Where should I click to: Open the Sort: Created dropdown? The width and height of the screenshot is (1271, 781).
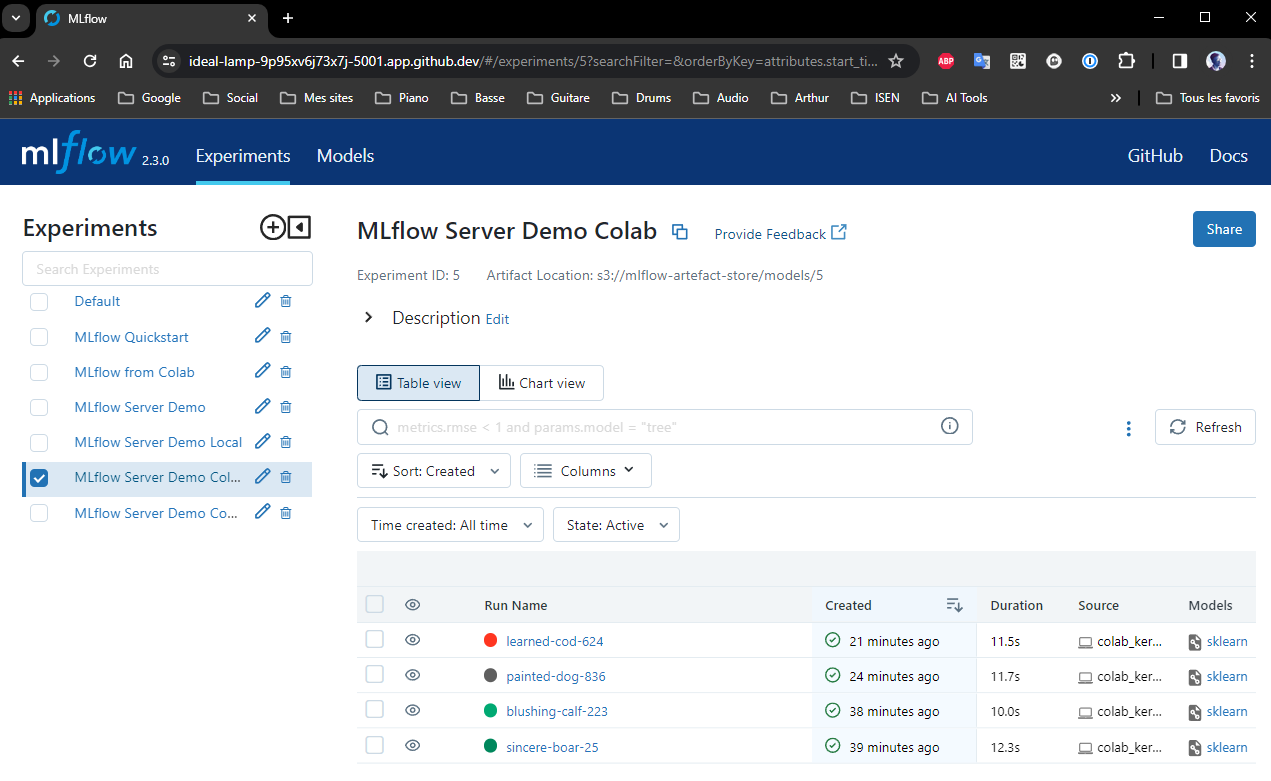pos(434,471)
